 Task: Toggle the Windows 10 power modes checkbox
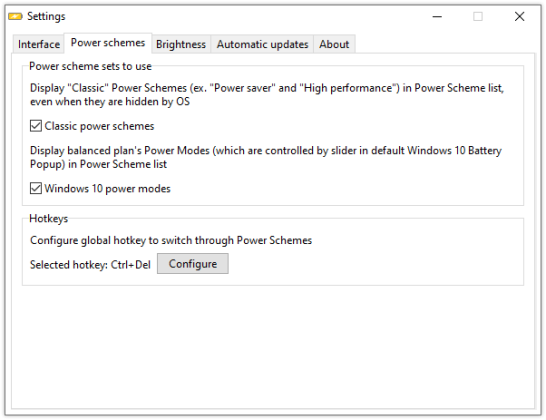coord(36,188)
